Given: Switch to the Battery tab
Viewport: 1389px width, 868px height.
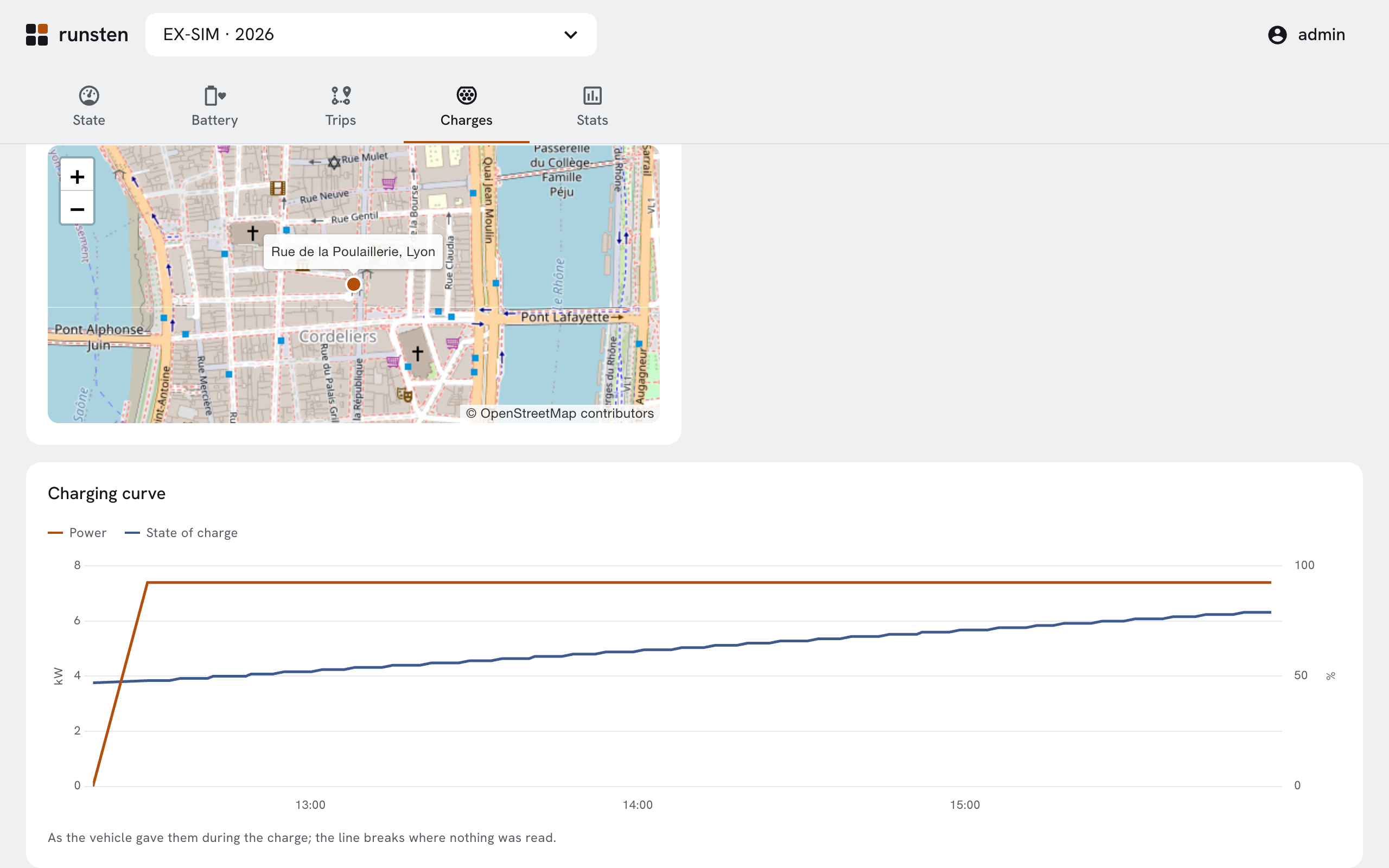Looking at the screenshot, I should click(215, 107).
